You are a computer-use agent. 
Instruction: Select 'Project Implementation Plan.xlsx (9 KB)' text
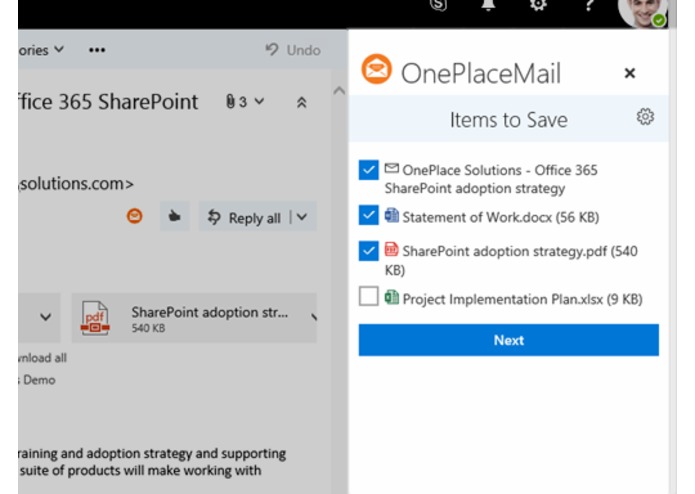523,299
